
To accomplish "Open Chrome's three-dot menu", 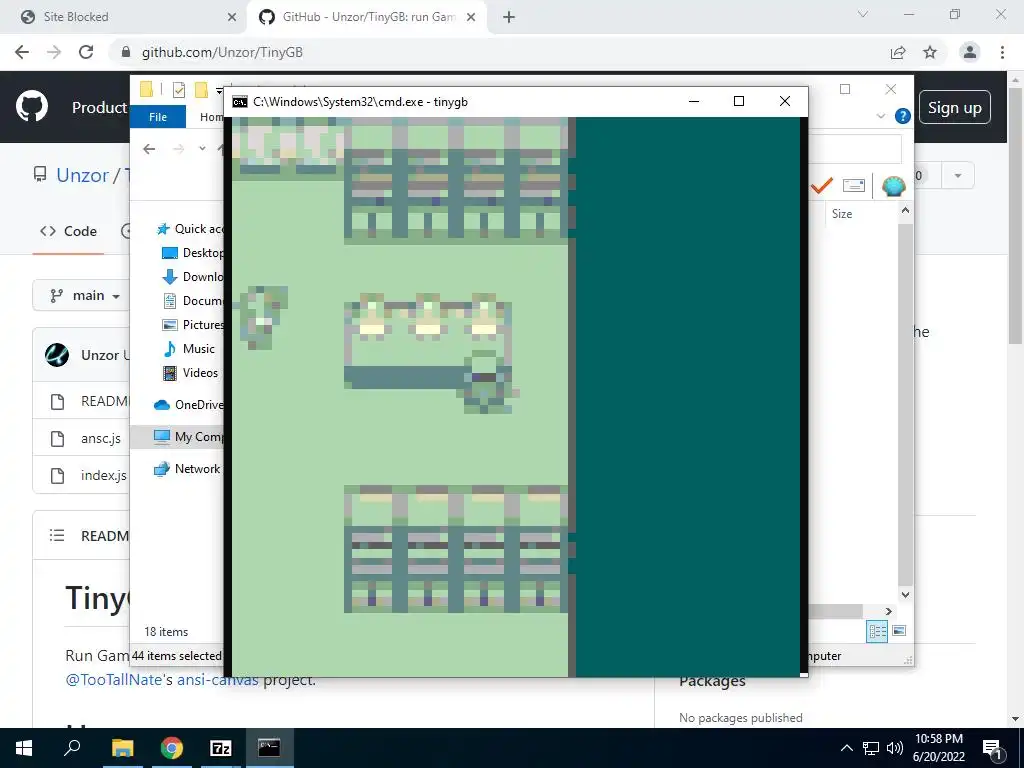I will tap(1002, 52).
